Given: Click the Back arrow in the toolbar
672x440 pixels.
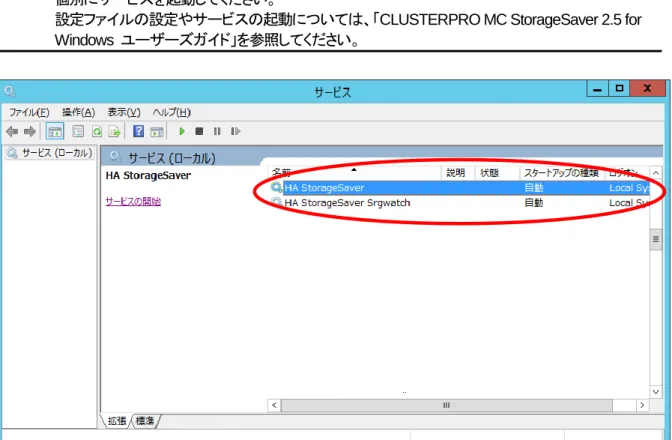Looking at the screenshot, I should (x=12, y=132).
